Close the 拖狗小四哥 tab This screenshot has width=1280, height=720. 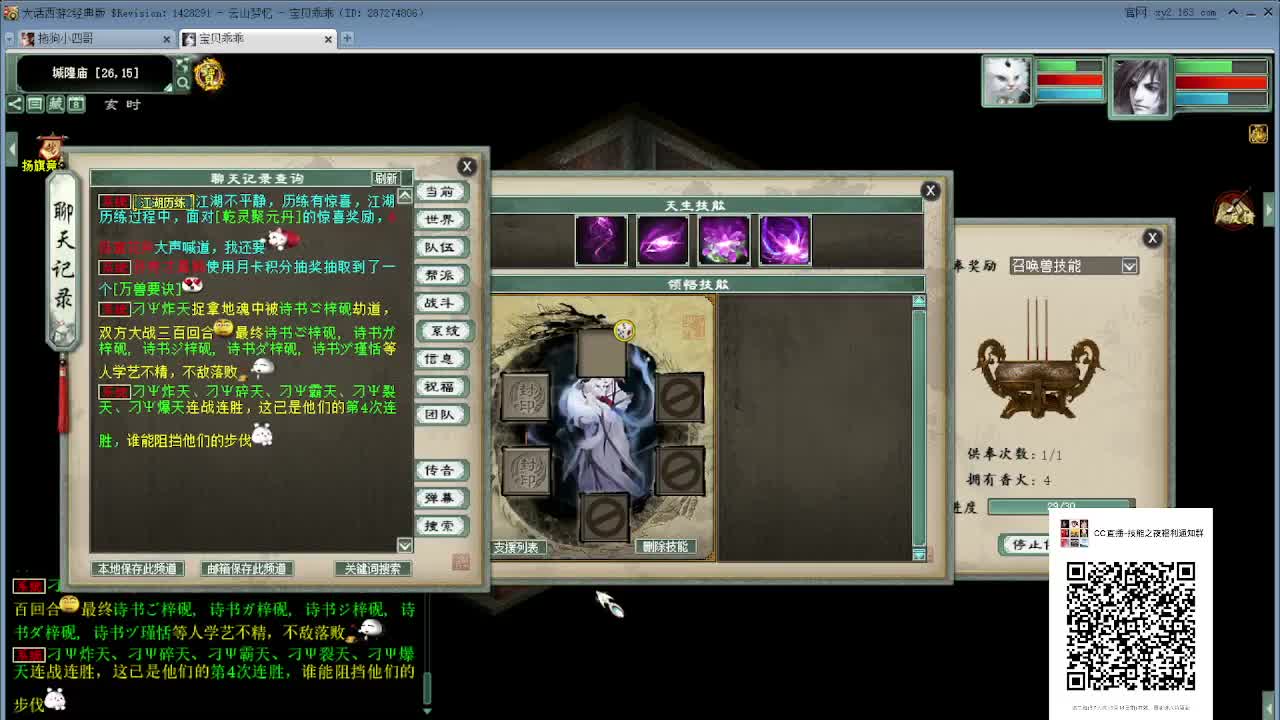click(166, 39)
